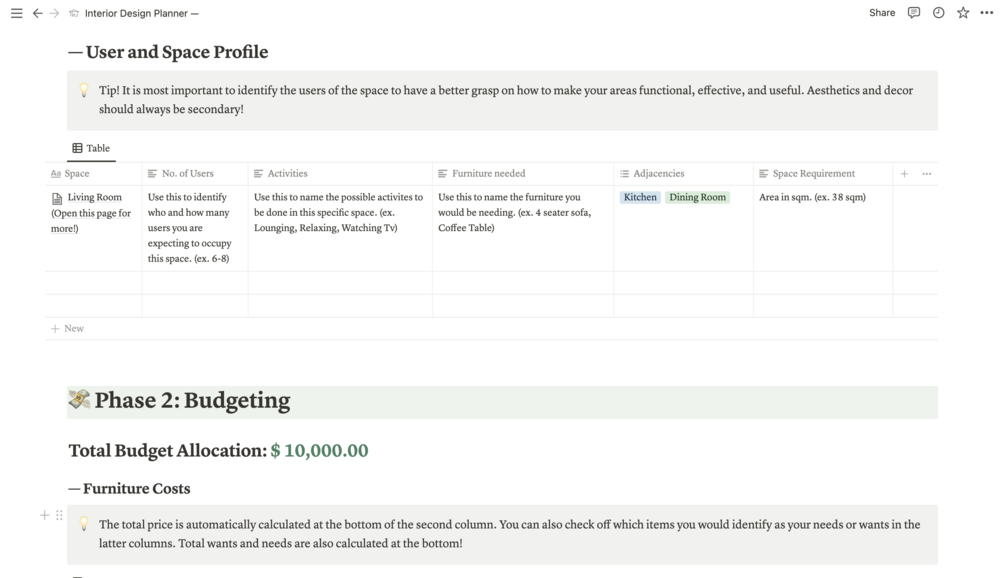This screenshot has width=1005, height=578.
Task: Go back with the left arrow
Action: pyautogui.click(x=37, y=13)
